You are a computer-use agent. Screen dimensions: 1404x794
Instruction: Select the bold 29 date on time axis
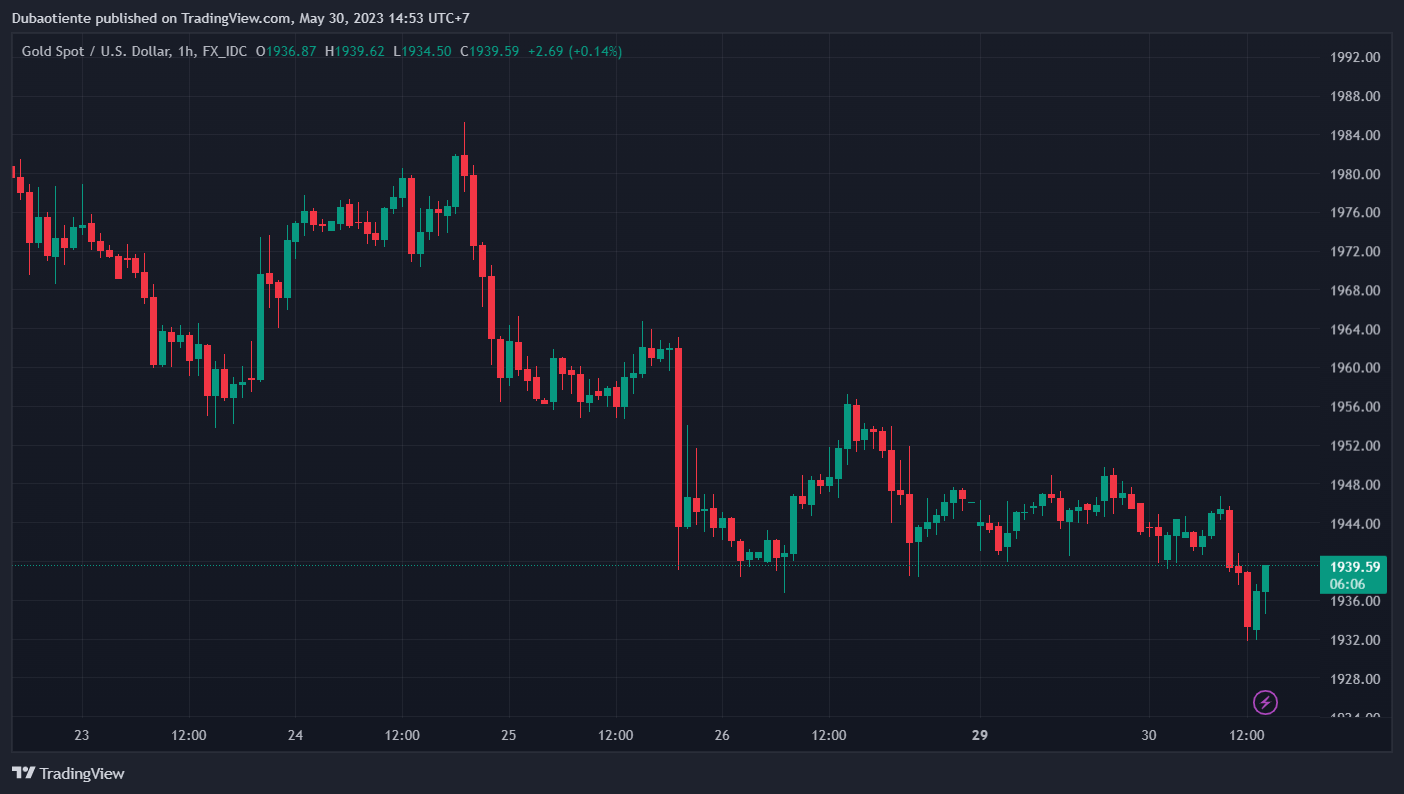click(980, 736)
